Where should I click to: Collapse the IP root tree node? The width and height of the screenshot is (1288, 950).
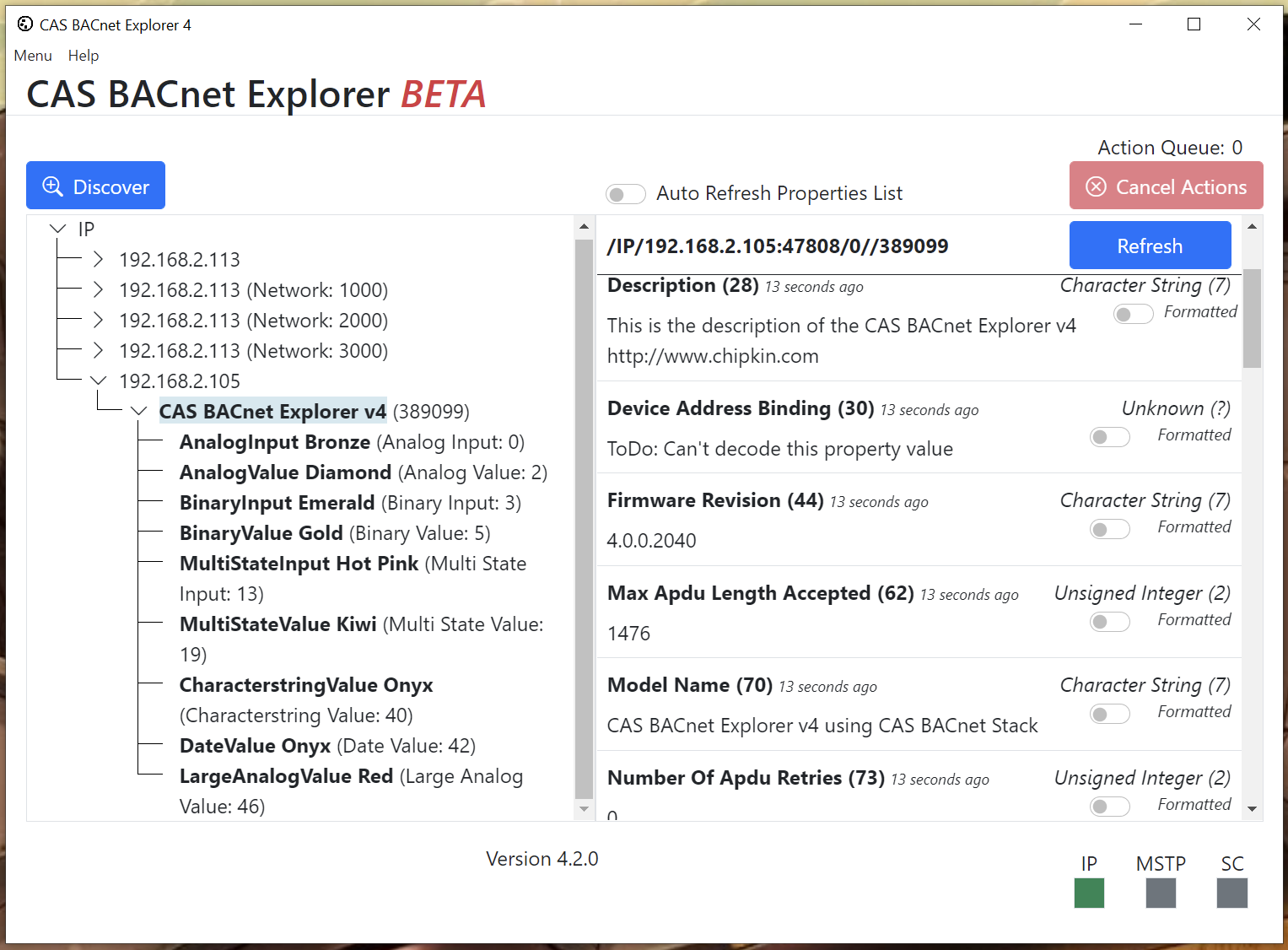(x=57, y=229)
